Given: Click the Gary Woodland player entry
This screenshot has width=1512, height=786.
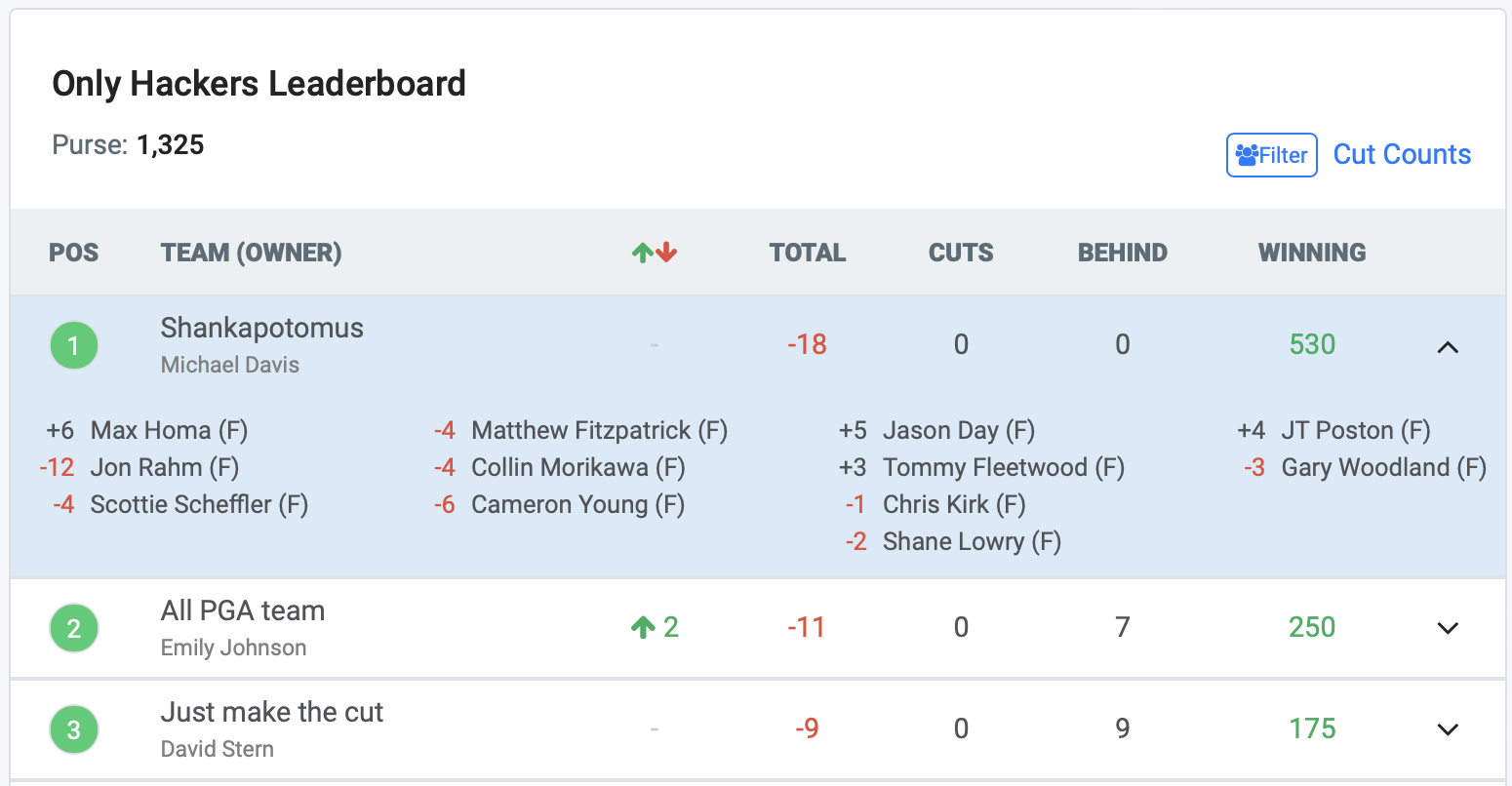Looking at the screenshot, I should tap(1382, 467).
